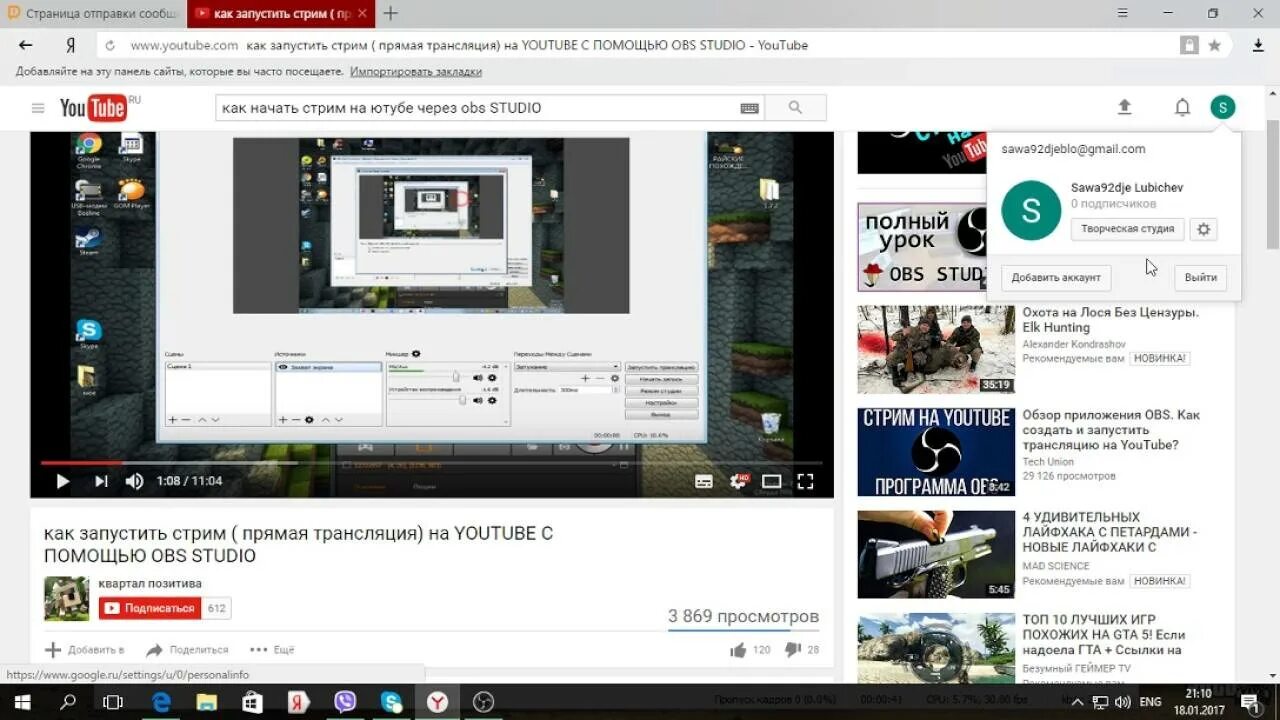
Task: Open ПОЛНЫЙ УРОК OBS STUDIO thumbnail
Action: pos(922,247)
